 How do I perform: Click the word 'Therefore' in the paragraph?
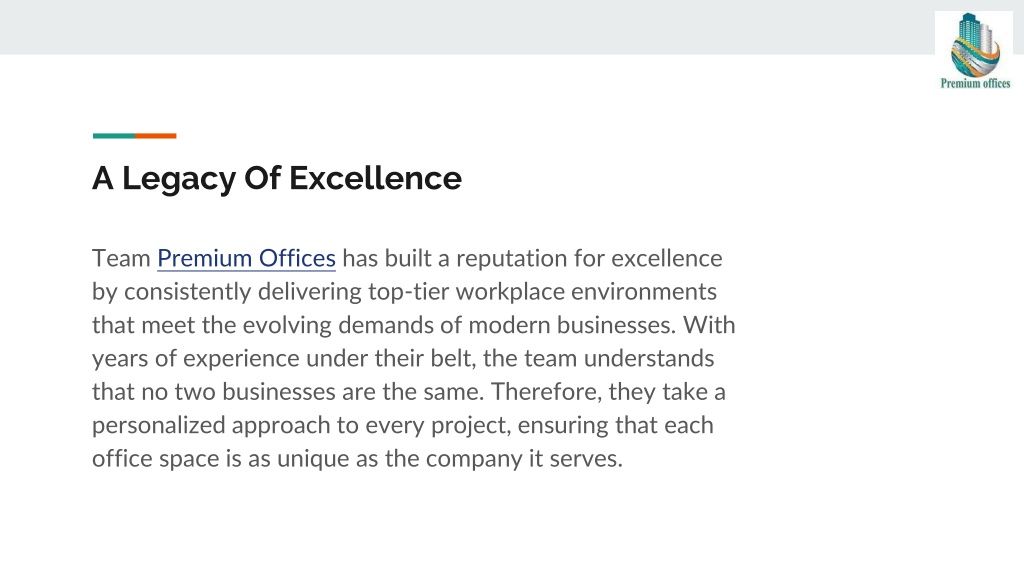click(x=546, y=392)
